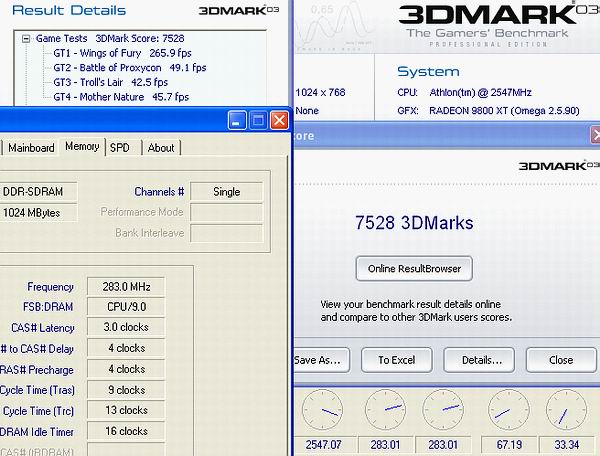Click the RAS# Precharge 4 clocks value

126,369
